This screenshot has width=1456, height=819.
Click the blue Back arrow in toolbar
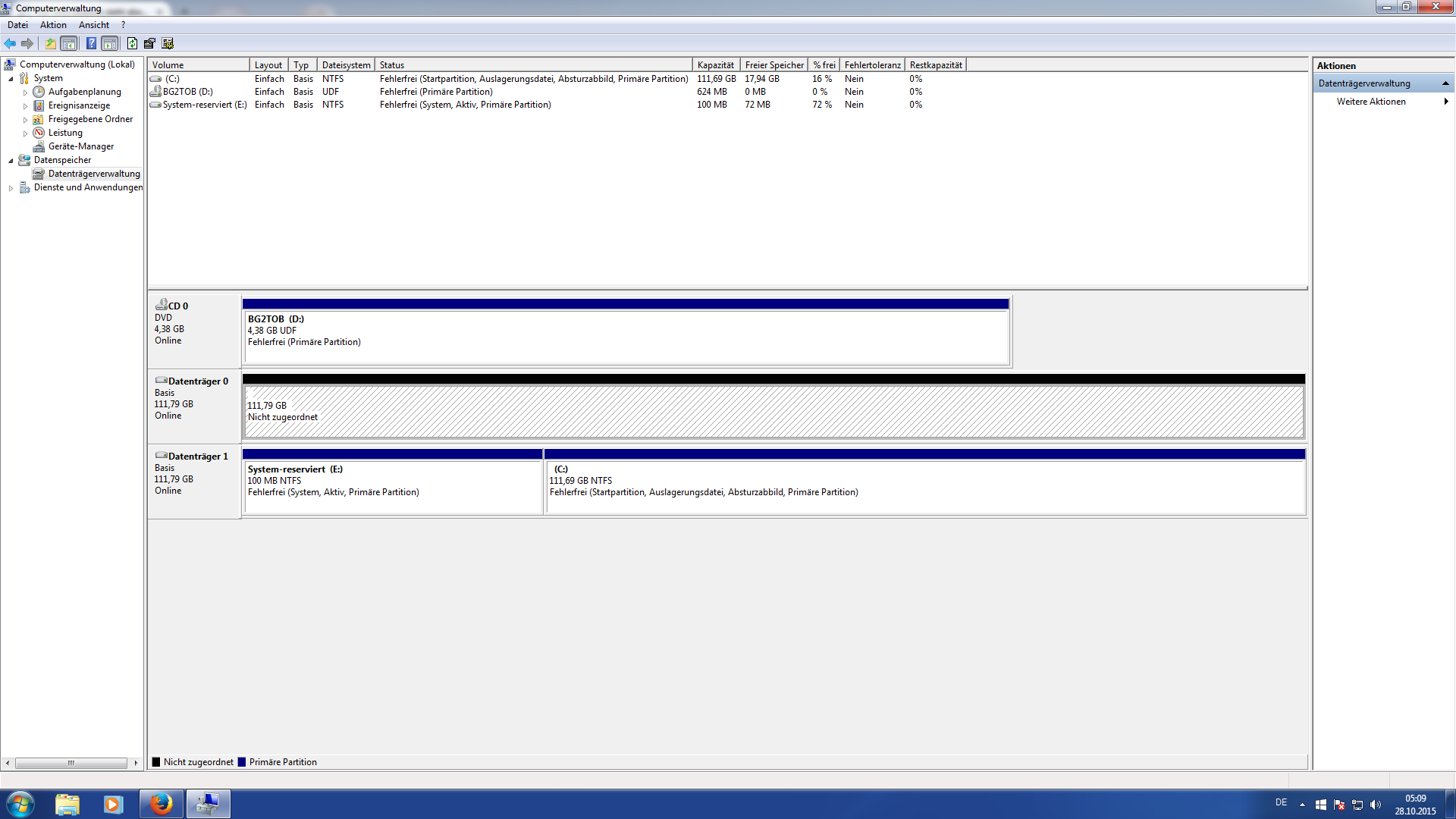pos(10,44)
